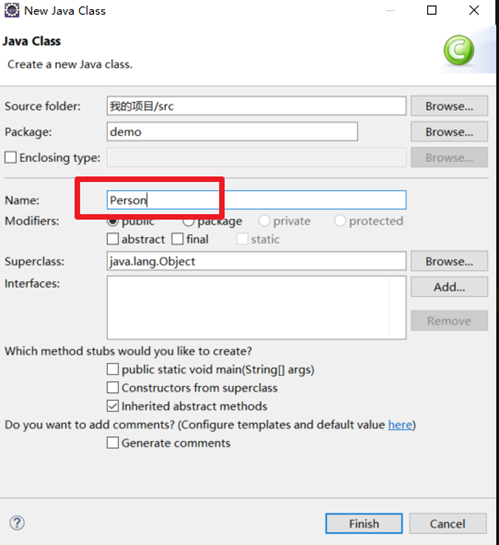Click the Name input field
Viewport: 499px width, 545px height.
click(256, 200)
